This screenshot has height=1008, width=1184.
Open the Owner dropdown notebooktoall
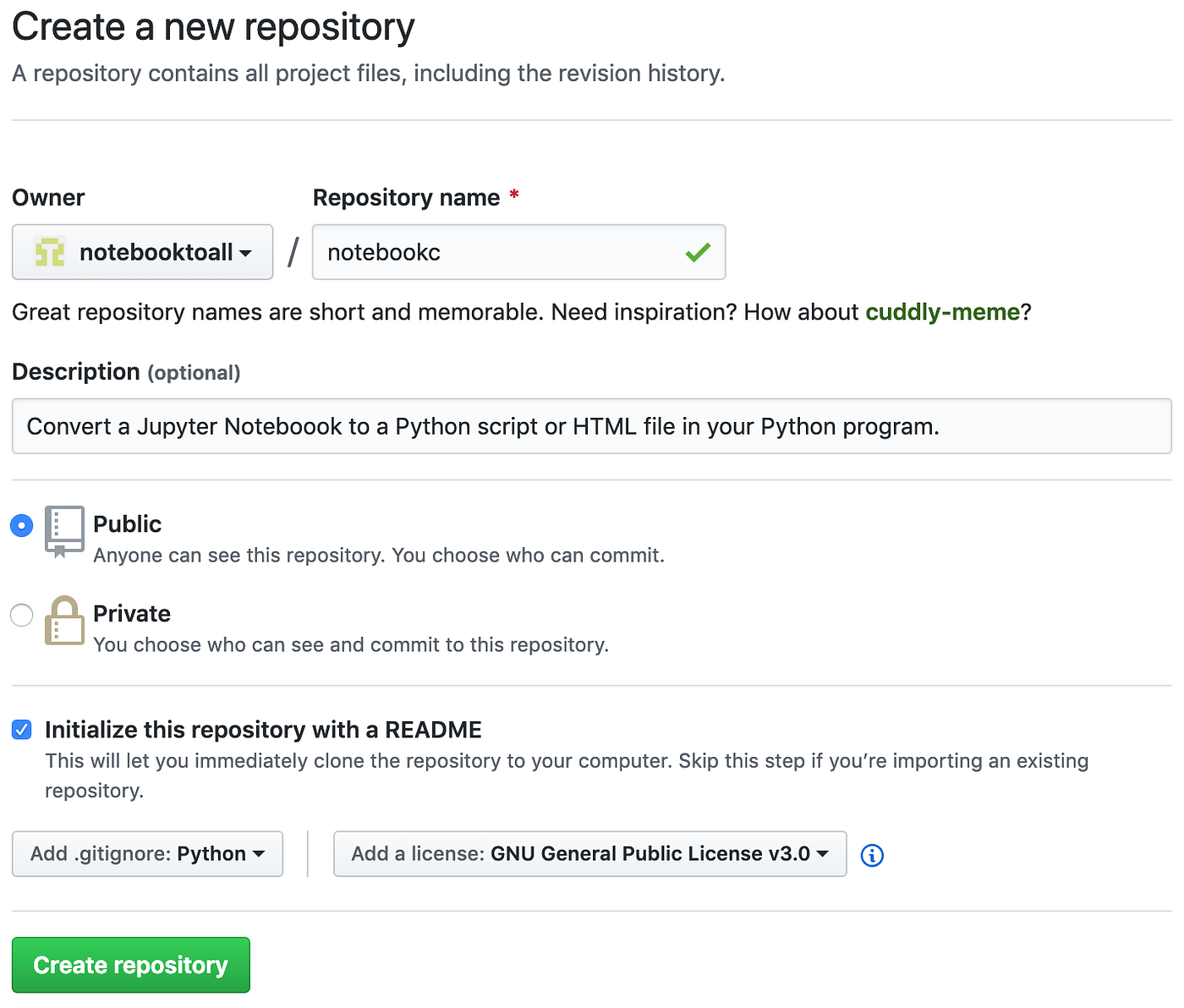pos(142,252)
